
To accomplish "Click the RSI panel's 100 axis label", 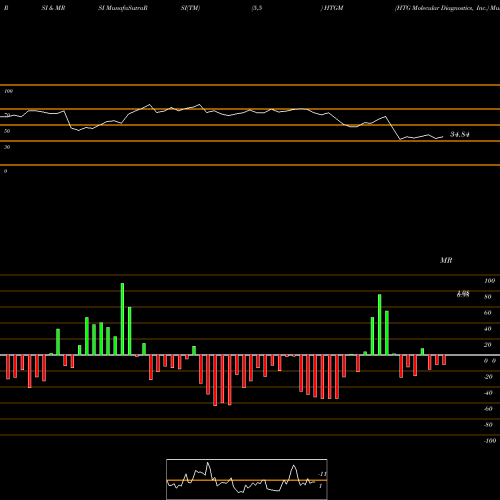I will pos(8,91).
